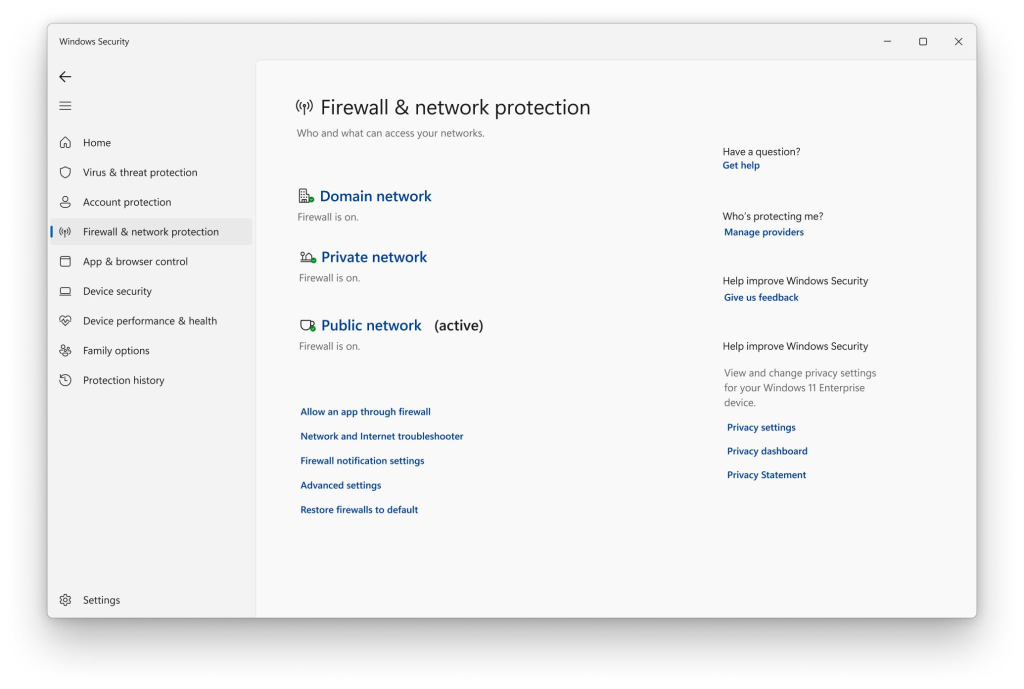Open Domain network firewall settings
The height and width of the screenshot is (689, 1024).
point(375,197)
